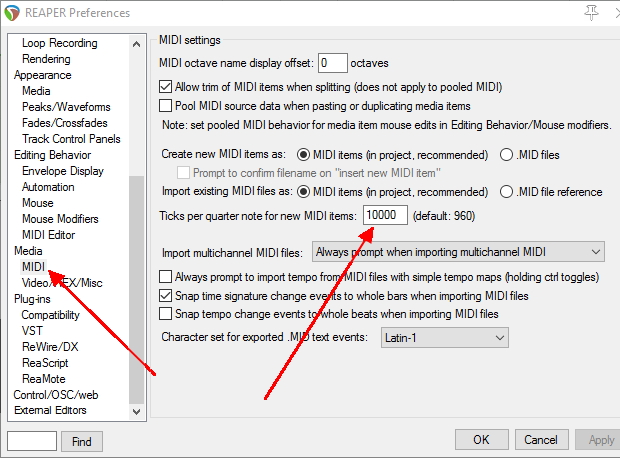Viewport: 620px width, 458px height.
Task: Select Editing Behavior category
Action: (53, 155)
